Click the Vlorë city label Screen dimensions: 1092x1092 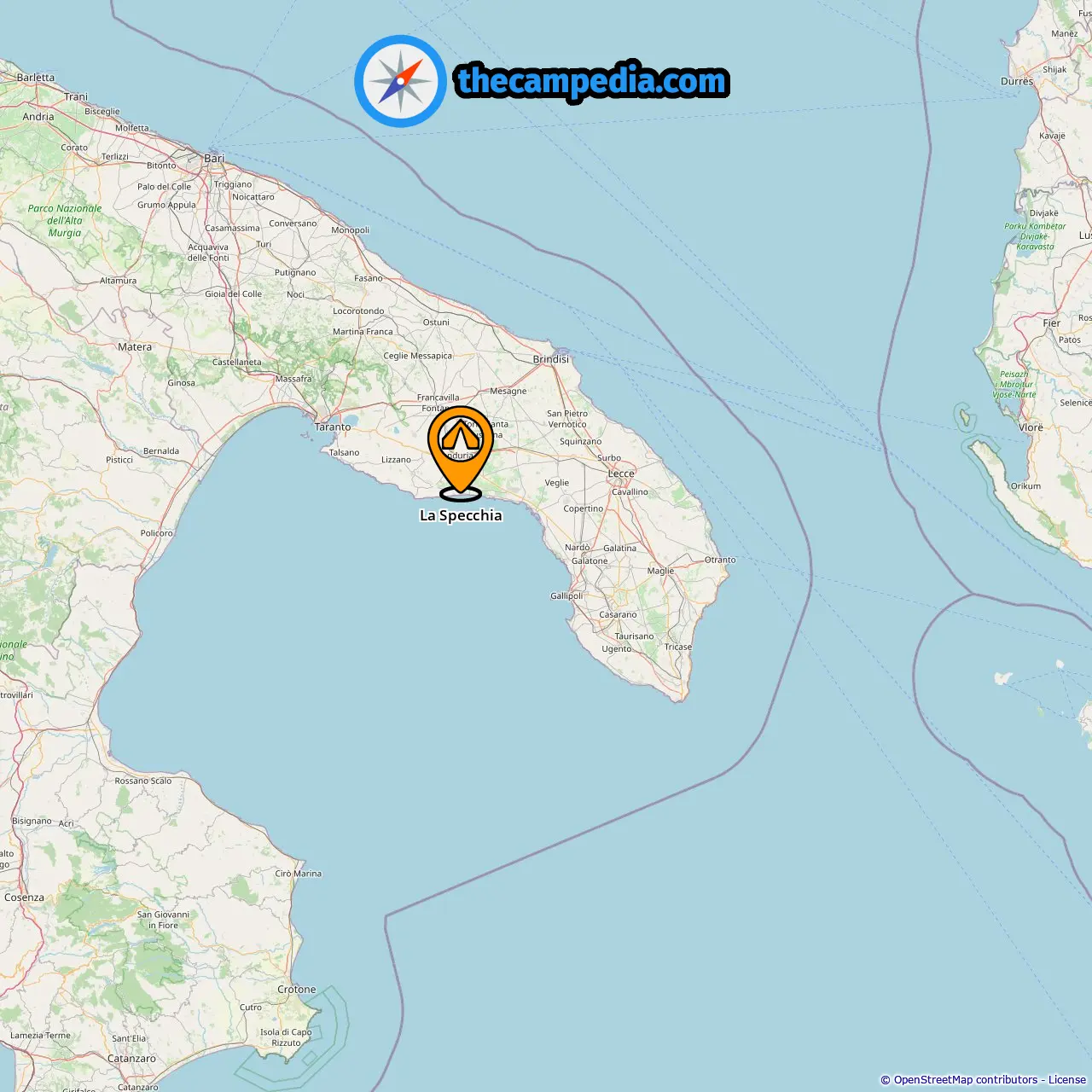[x=1031, y=427]
